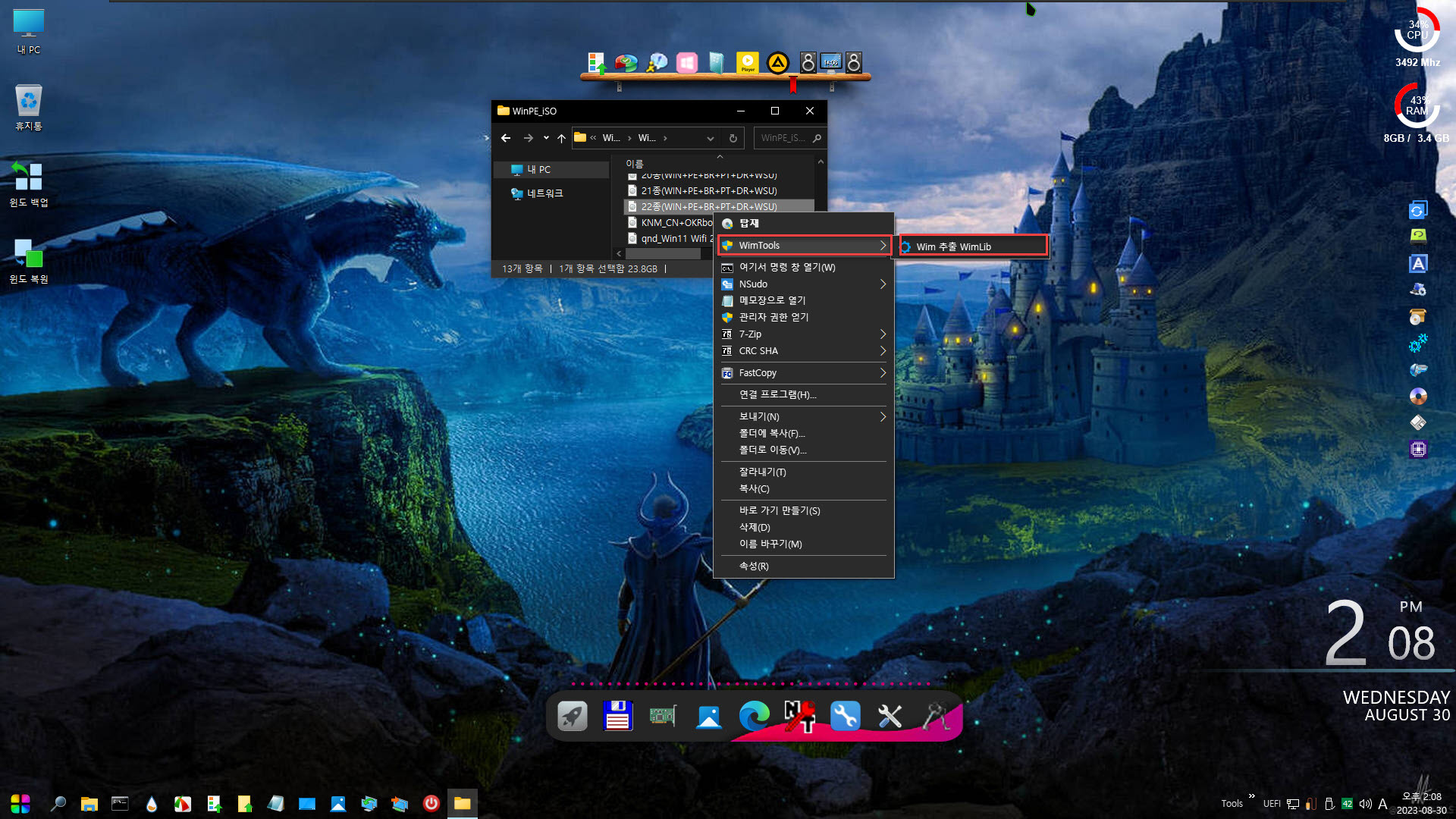The height and width of the screenshot is (819, 1456).
Task: Launch AIMP from the shelf dock
Action: tap(778, 63)
